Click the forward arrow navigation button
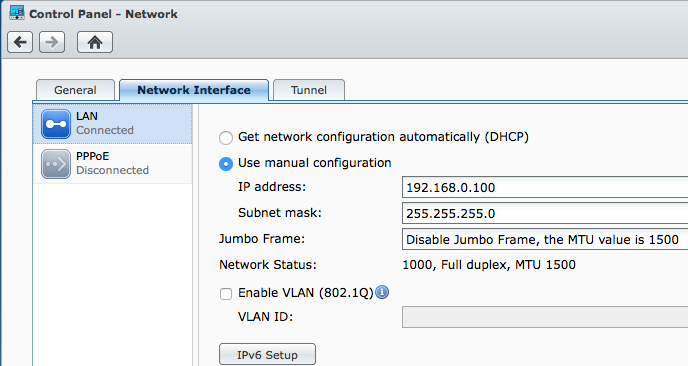The image size is (688, 366). click(x=52, y=42)
